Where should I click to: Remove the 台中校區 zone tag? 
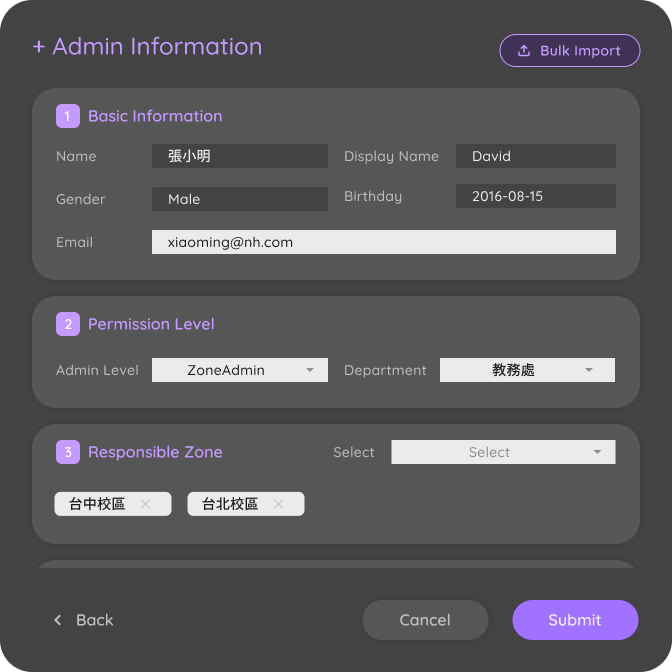(145, 504)
